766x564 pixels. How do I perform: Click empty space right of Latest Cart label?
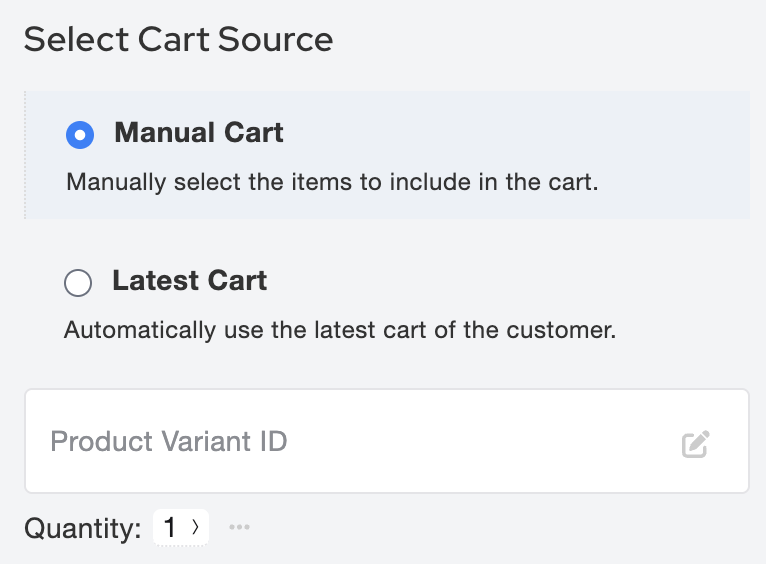(x=500, y=282)
